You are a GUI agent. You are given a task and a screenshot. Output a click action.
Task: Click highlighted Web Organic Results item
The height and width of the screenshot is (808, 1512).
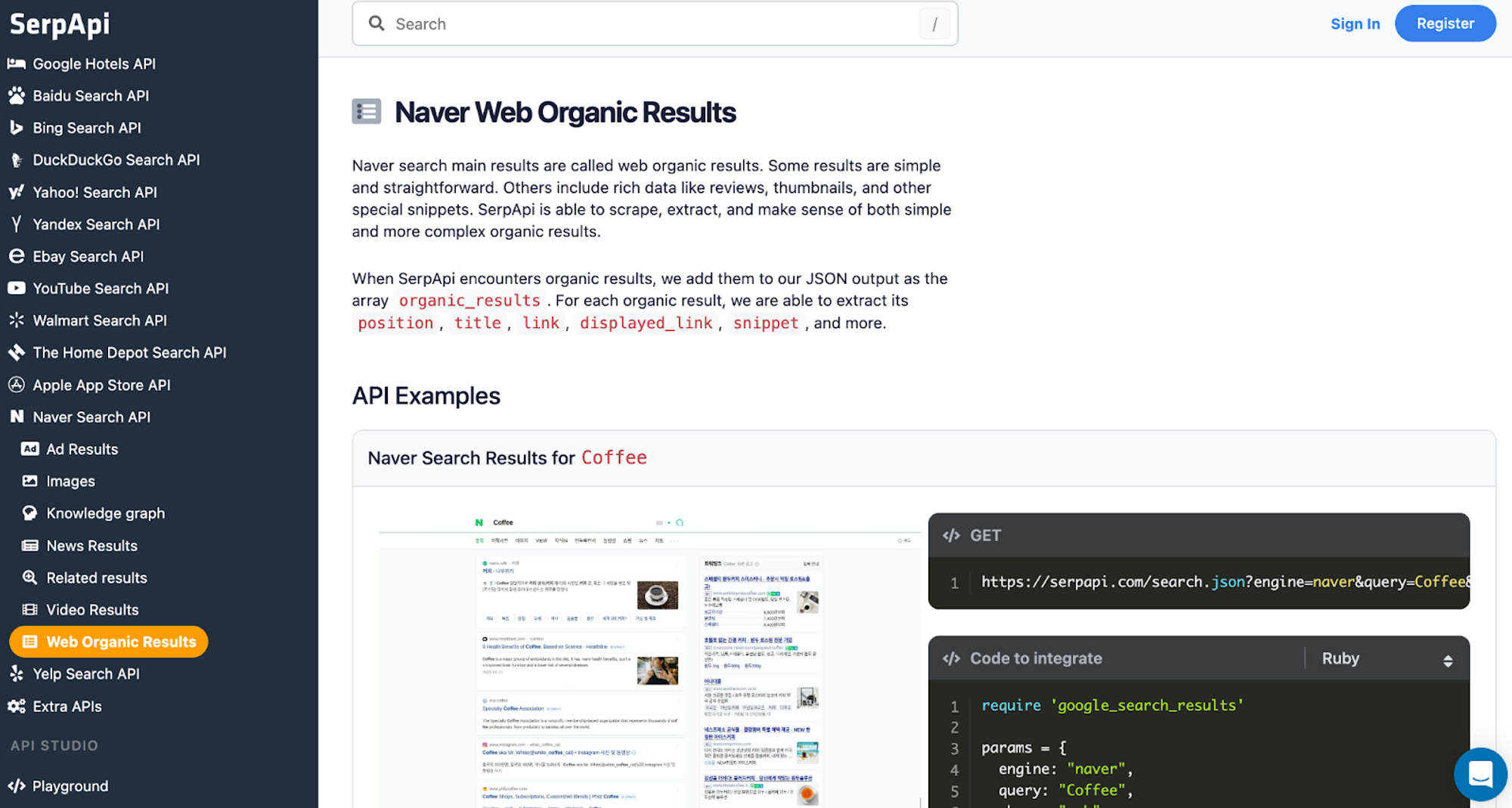point(108,642)
